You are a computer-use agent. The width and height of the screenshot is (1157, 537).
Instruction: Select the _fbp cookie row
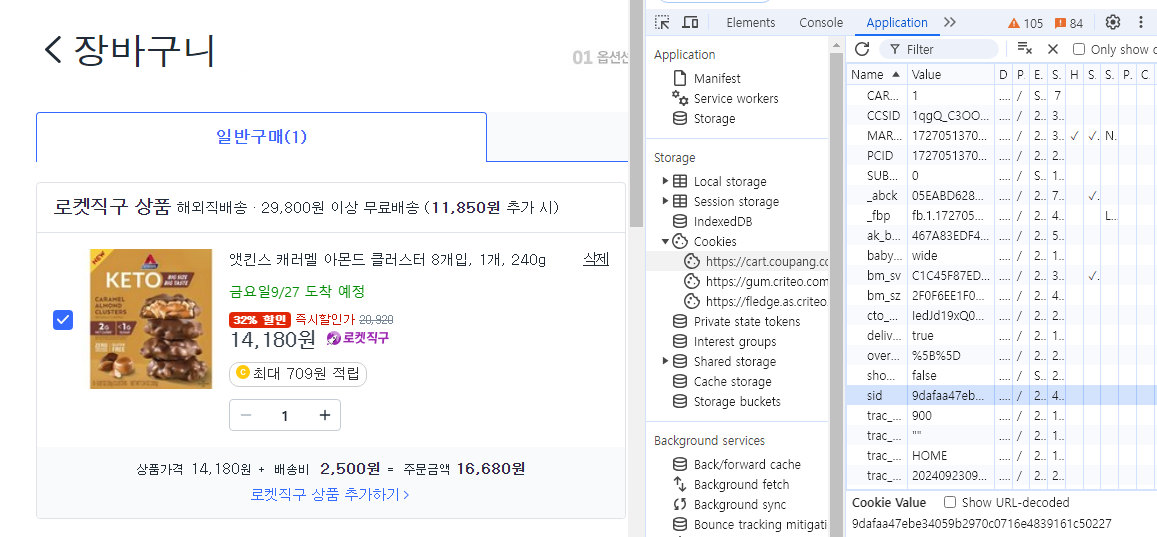tap(1001, 215)
